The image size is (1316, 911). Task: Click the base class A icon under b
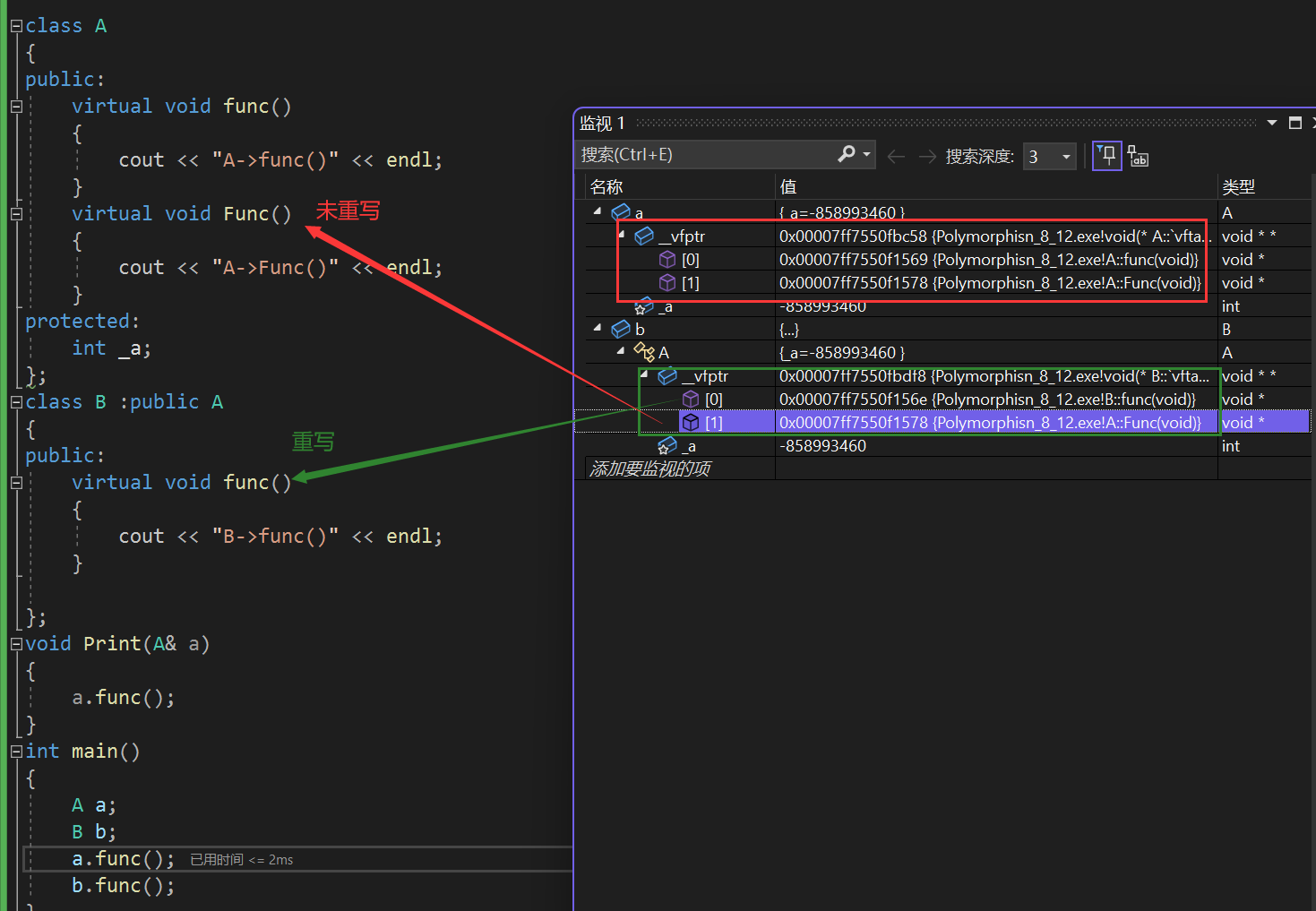point(644,352)
